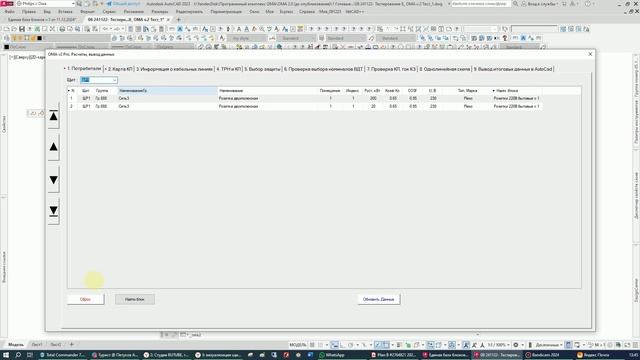Viewport: 640px width, 360px height.
Task: Open the Правка menu
Action: click(29, 12)
